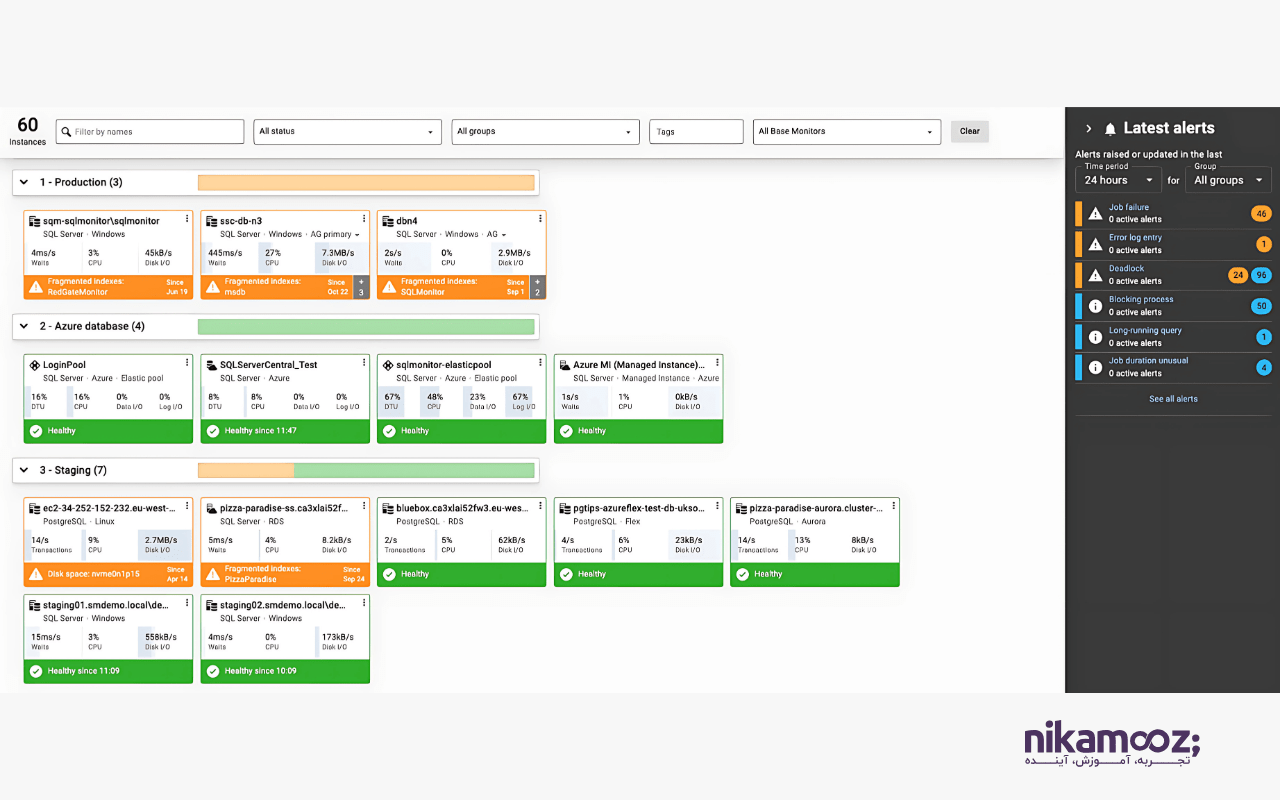This screenshot has height=800, width=1280.
Task: Collapse the 3 - Staging group
Action: [x=23, y=470]
